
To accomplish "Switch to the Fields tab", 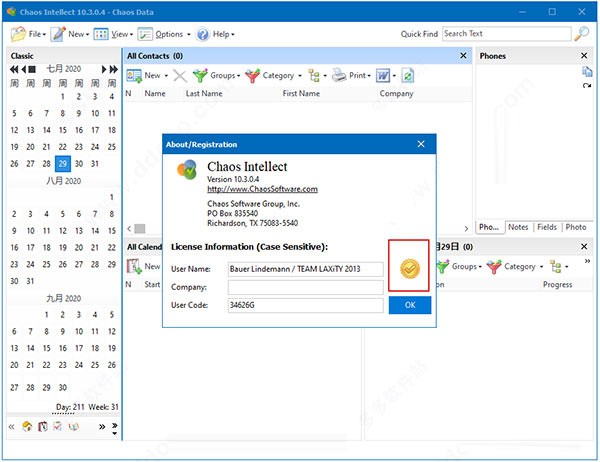I will [x=547, y=227].
